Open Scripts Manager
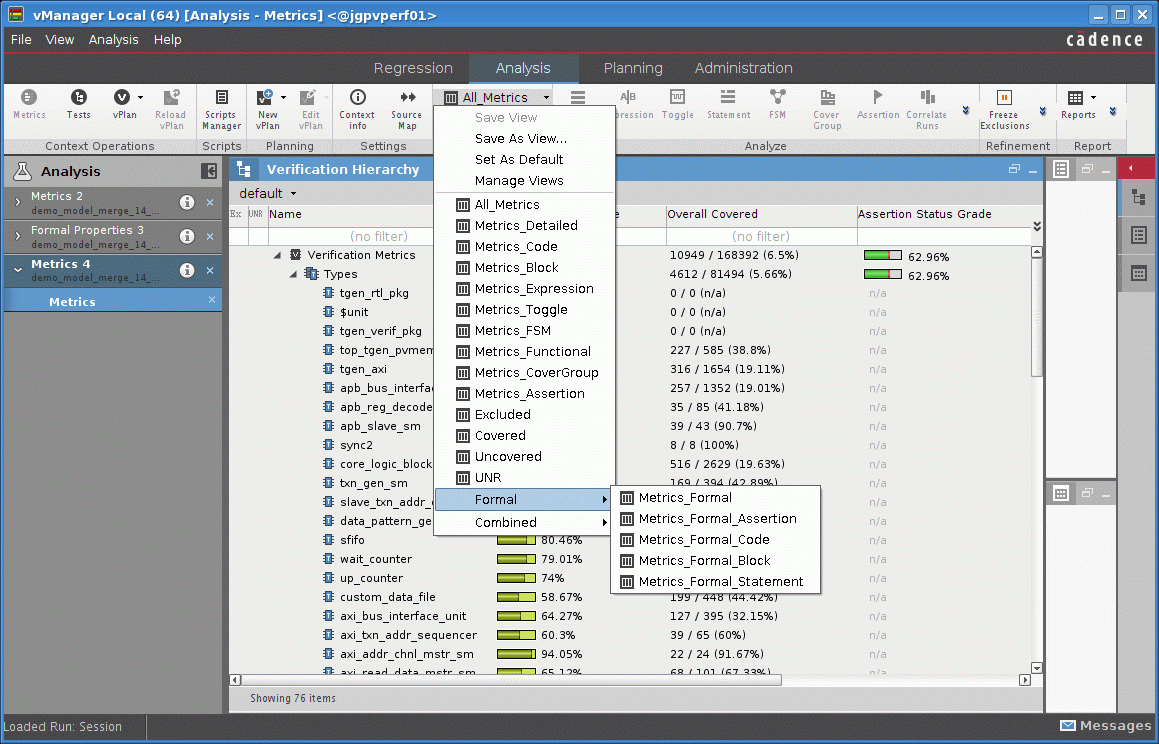 click(x=221, y=109)
